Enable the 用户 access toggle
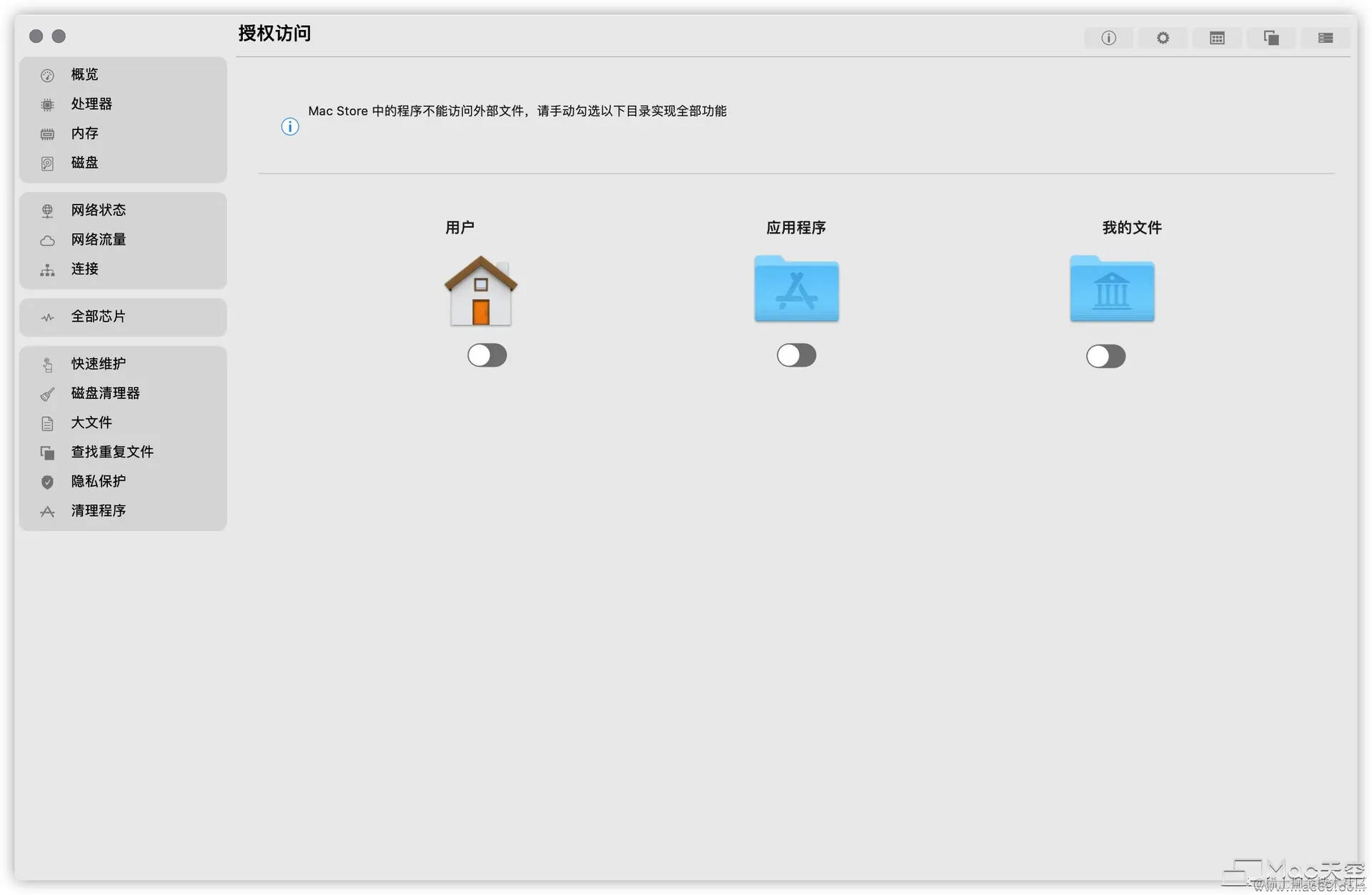Viewport: 1372px width, 895px height. (487, 355)
